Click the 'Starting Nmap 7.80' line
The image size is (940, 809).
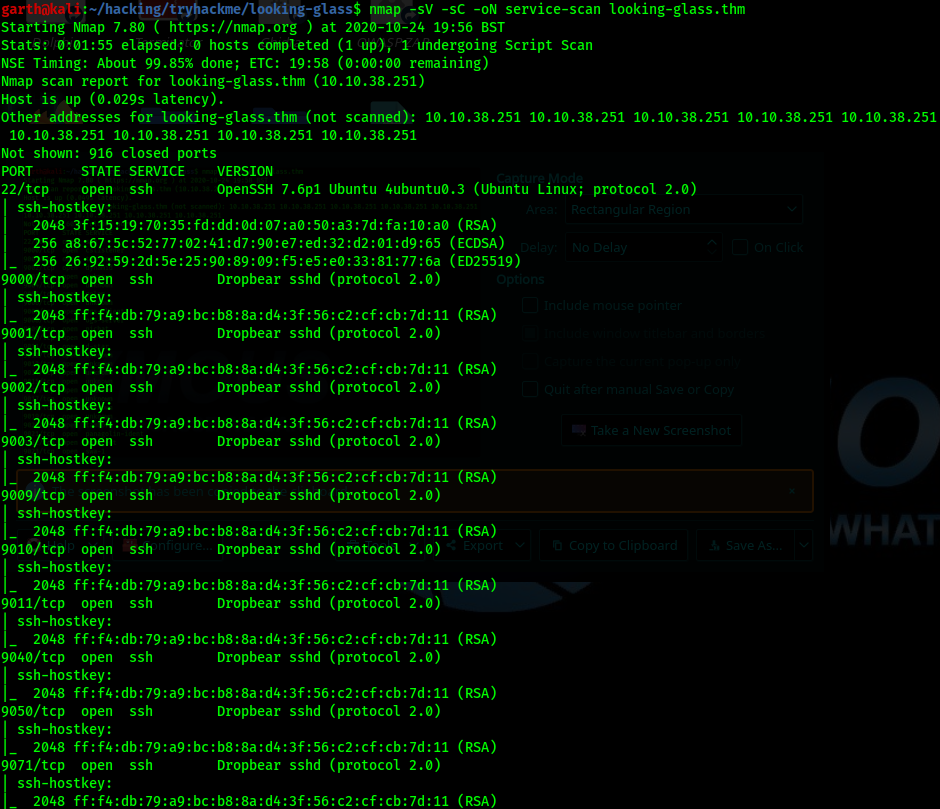(x=253, y=28)
